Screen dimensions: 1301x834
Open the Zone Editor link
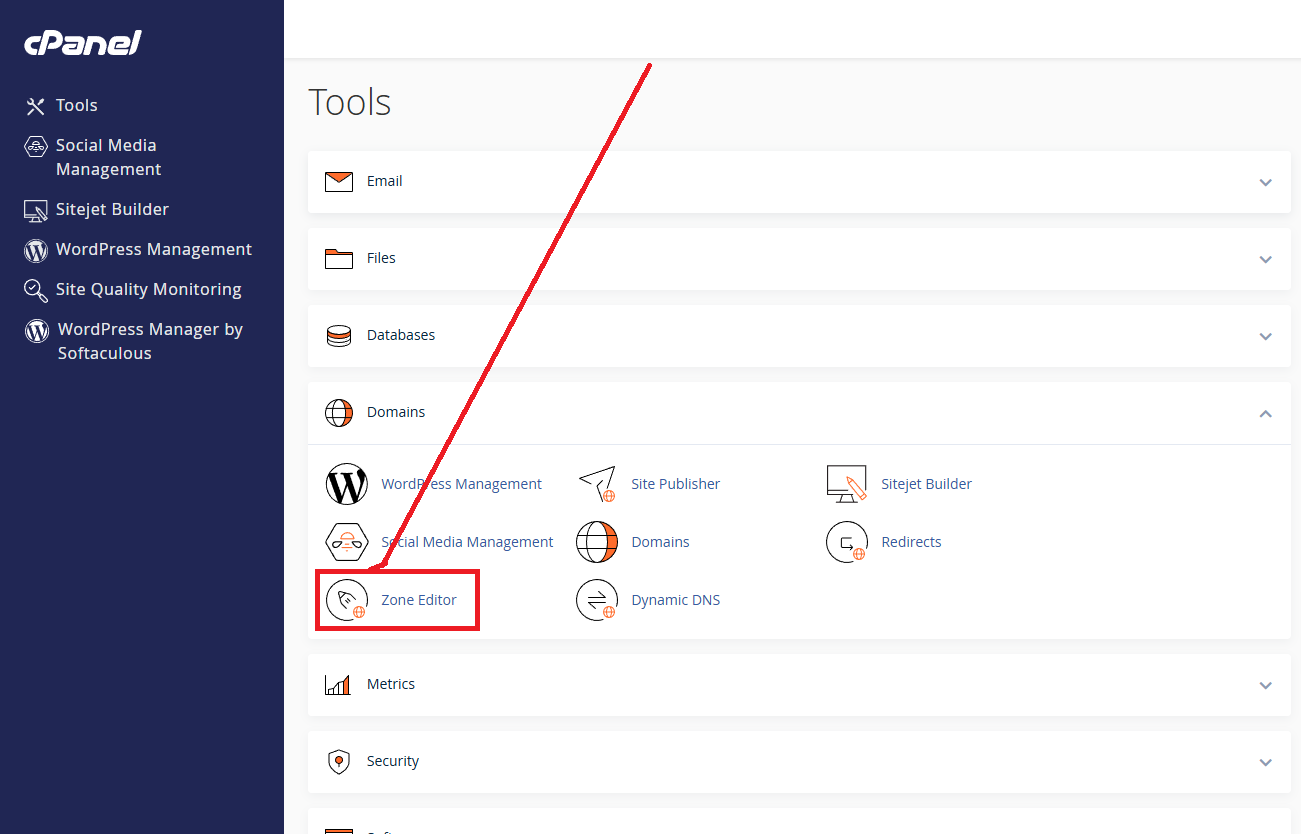[419, 600]
